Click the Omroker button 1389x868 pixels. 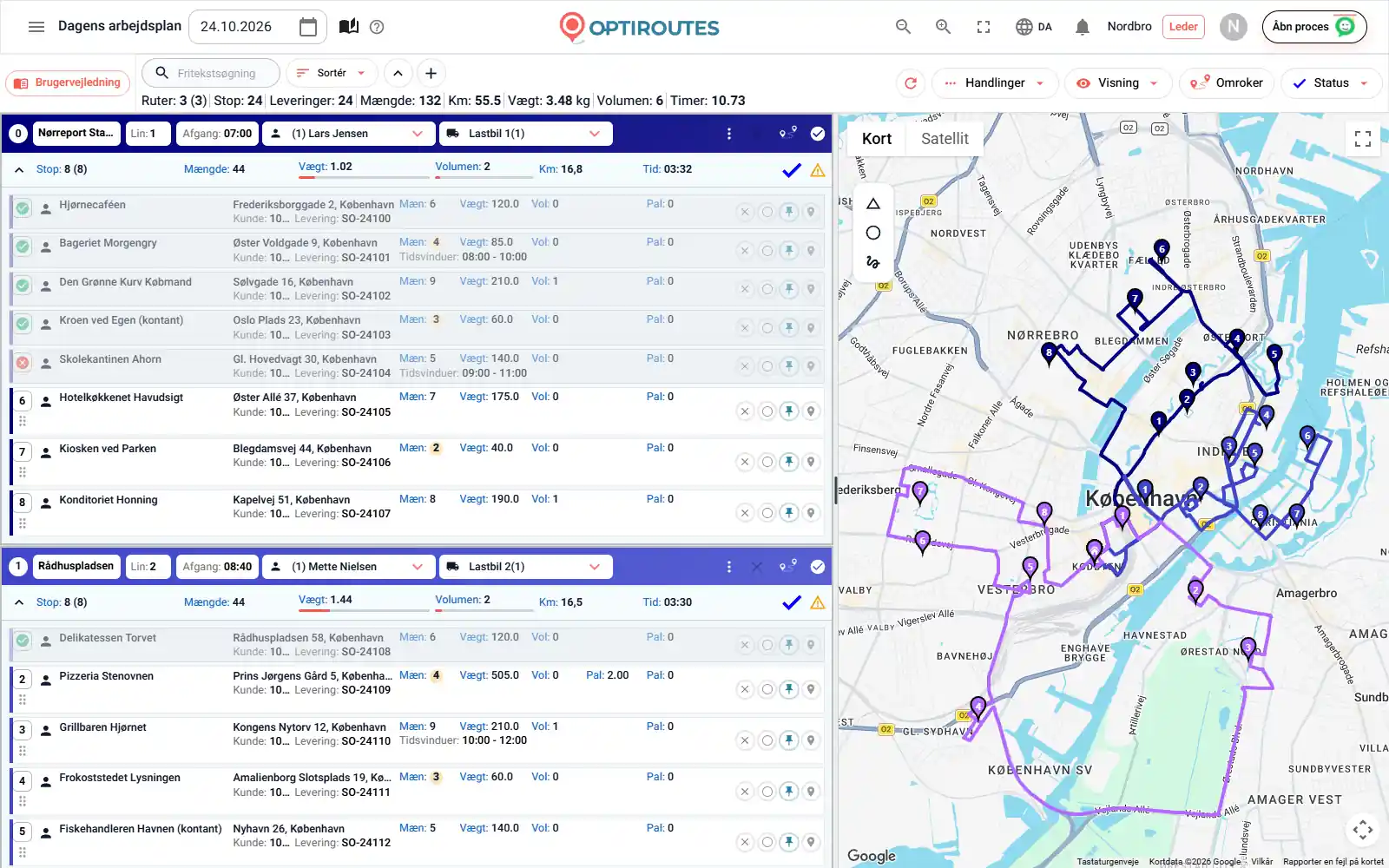1227,83
